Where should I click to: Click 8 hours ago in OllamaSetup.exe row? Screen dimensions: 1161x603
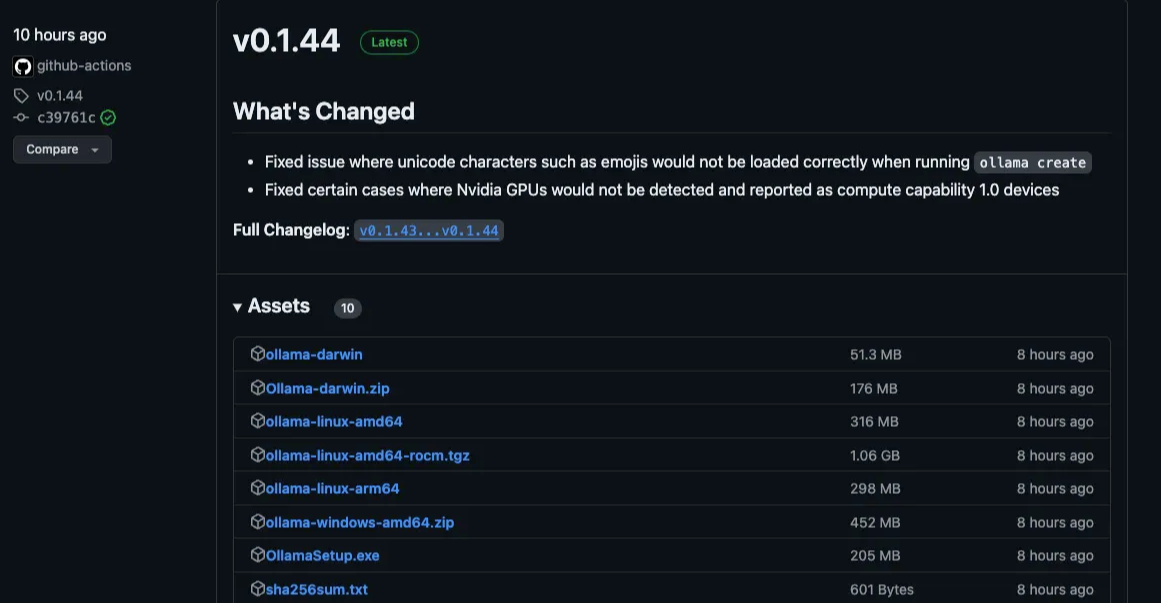(x=1055, y=556)
